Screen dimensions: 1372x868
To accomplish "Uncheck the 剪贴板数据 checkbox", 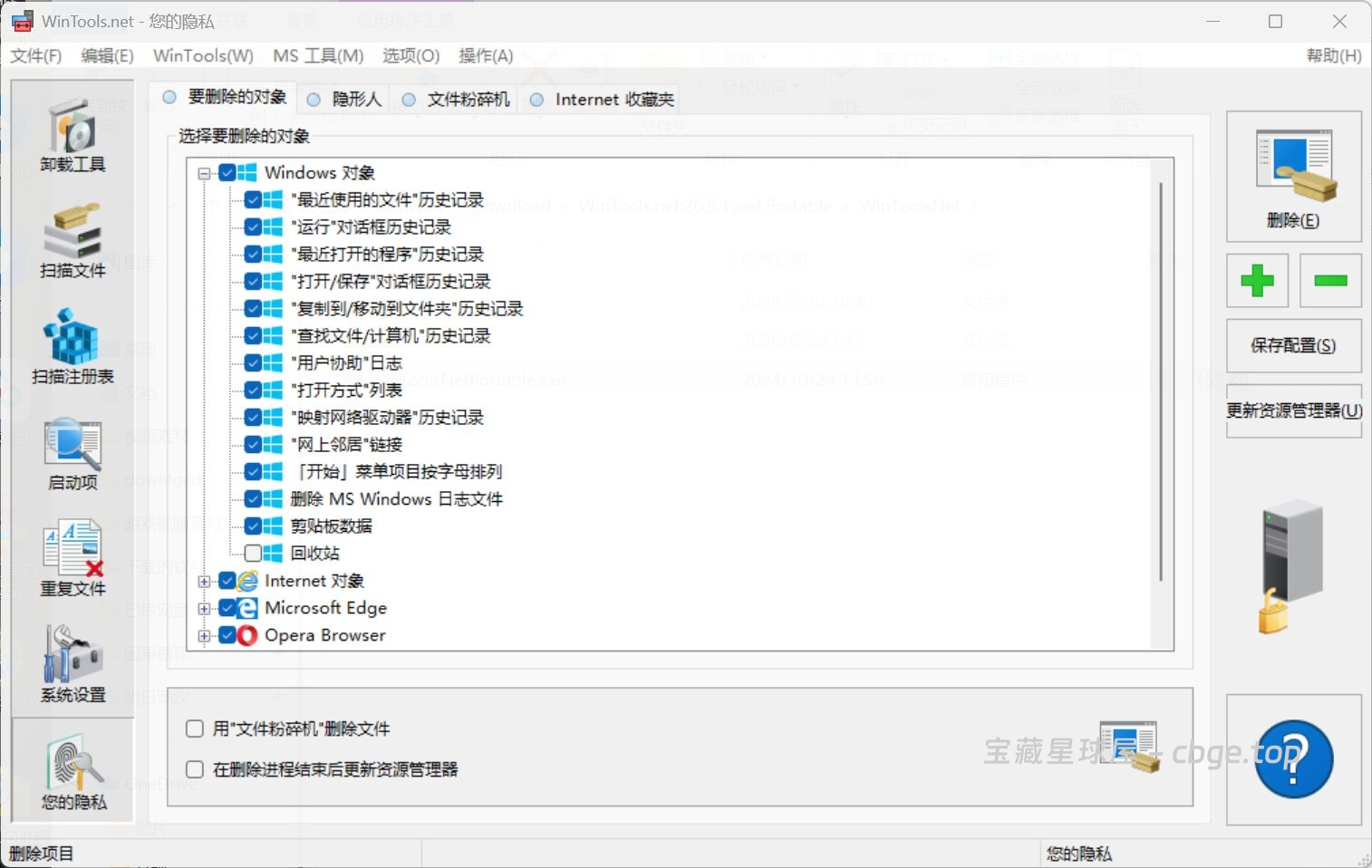I will (253, 526).
